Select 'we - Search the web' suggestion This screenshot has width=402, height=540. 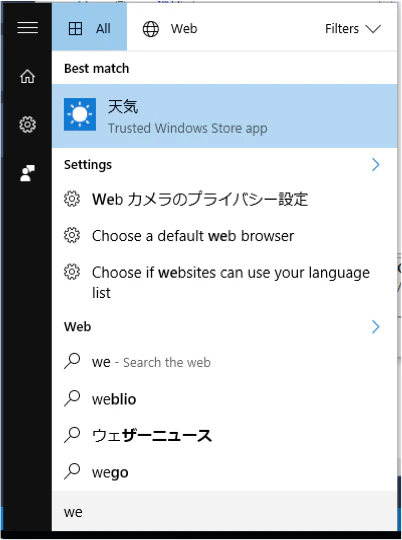pos(225,362)
